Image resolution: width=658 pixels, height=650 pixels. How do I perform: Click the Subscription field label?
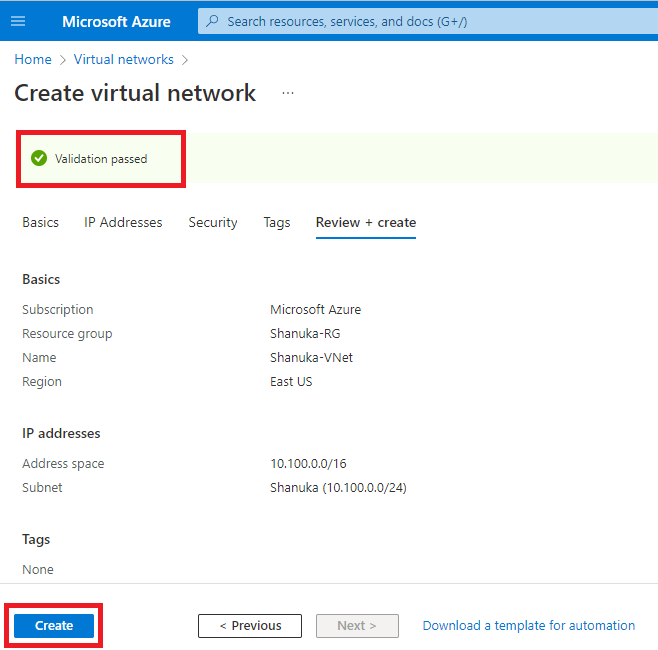pos(57,309)
